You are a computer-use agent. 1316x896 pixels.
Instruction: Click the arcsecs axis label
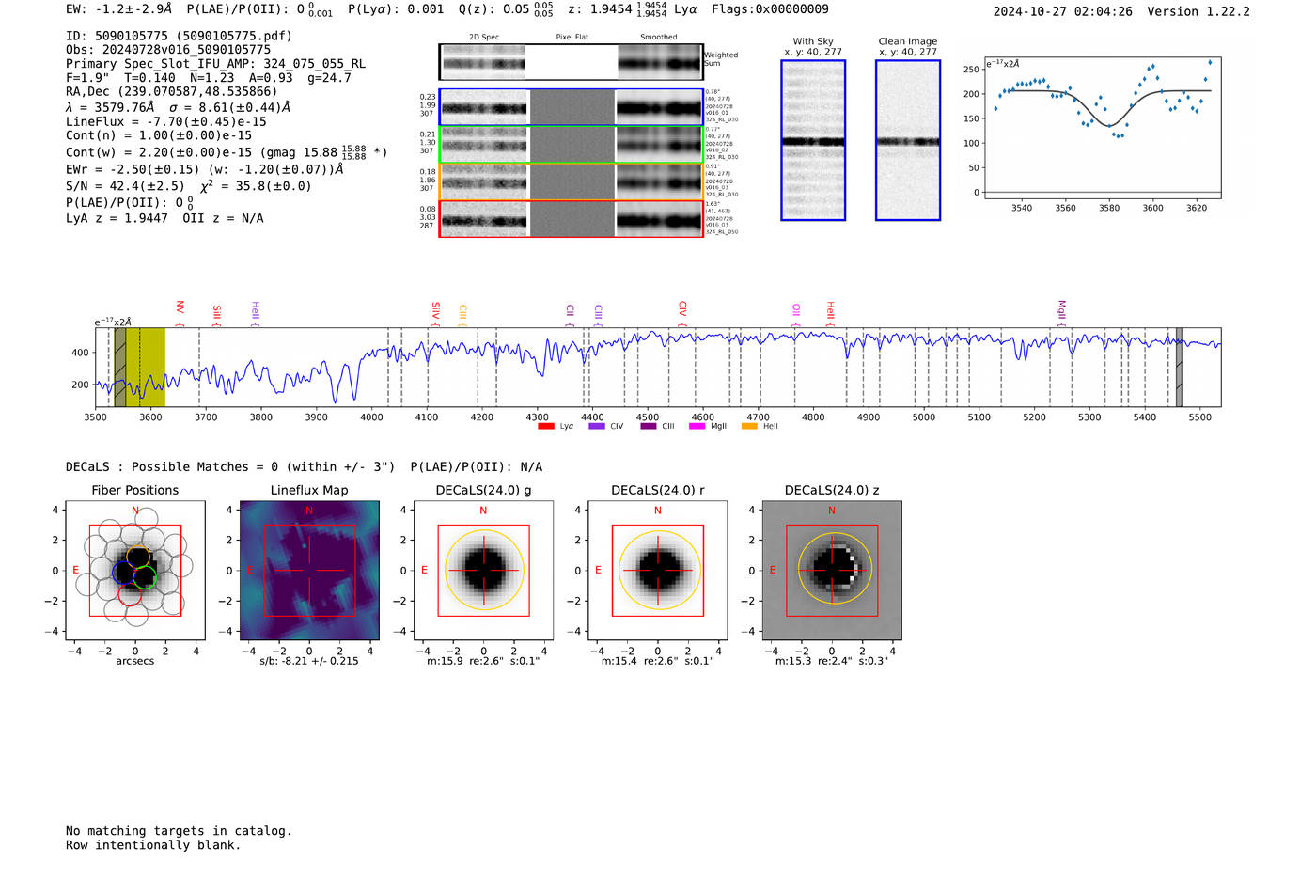click(x=135, y=661)
